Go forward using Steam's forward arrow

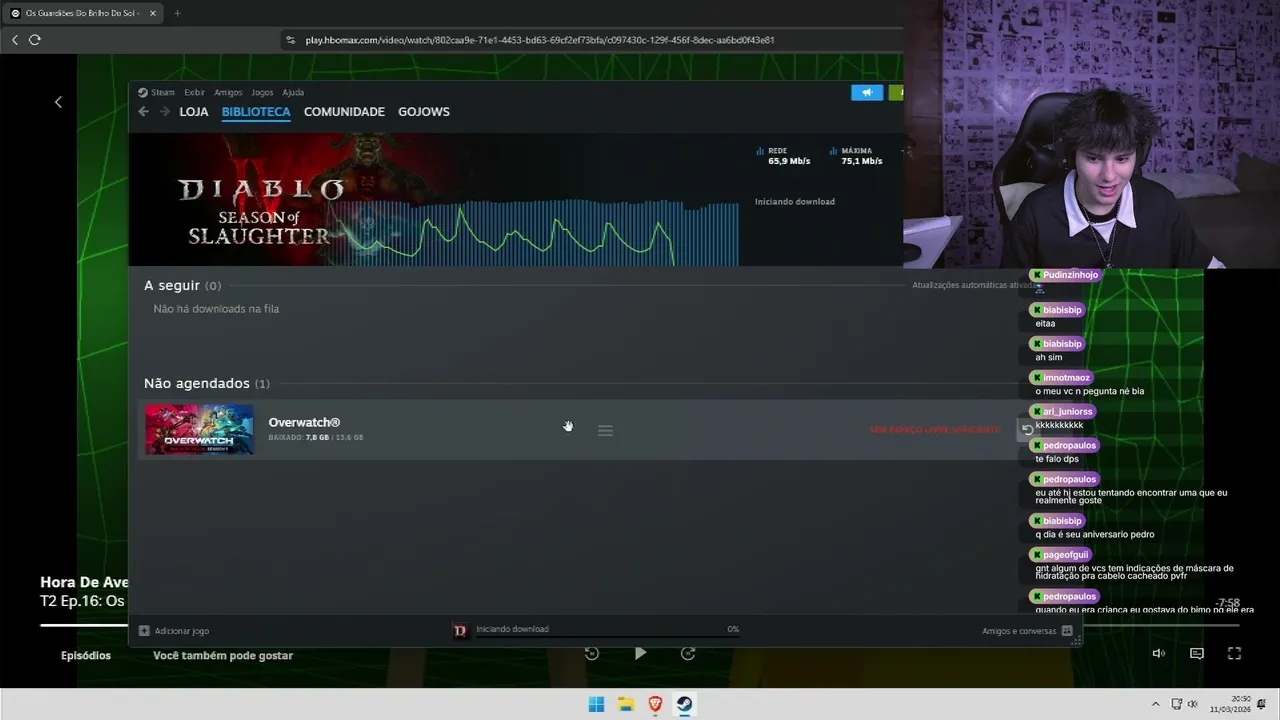point(165,112)
